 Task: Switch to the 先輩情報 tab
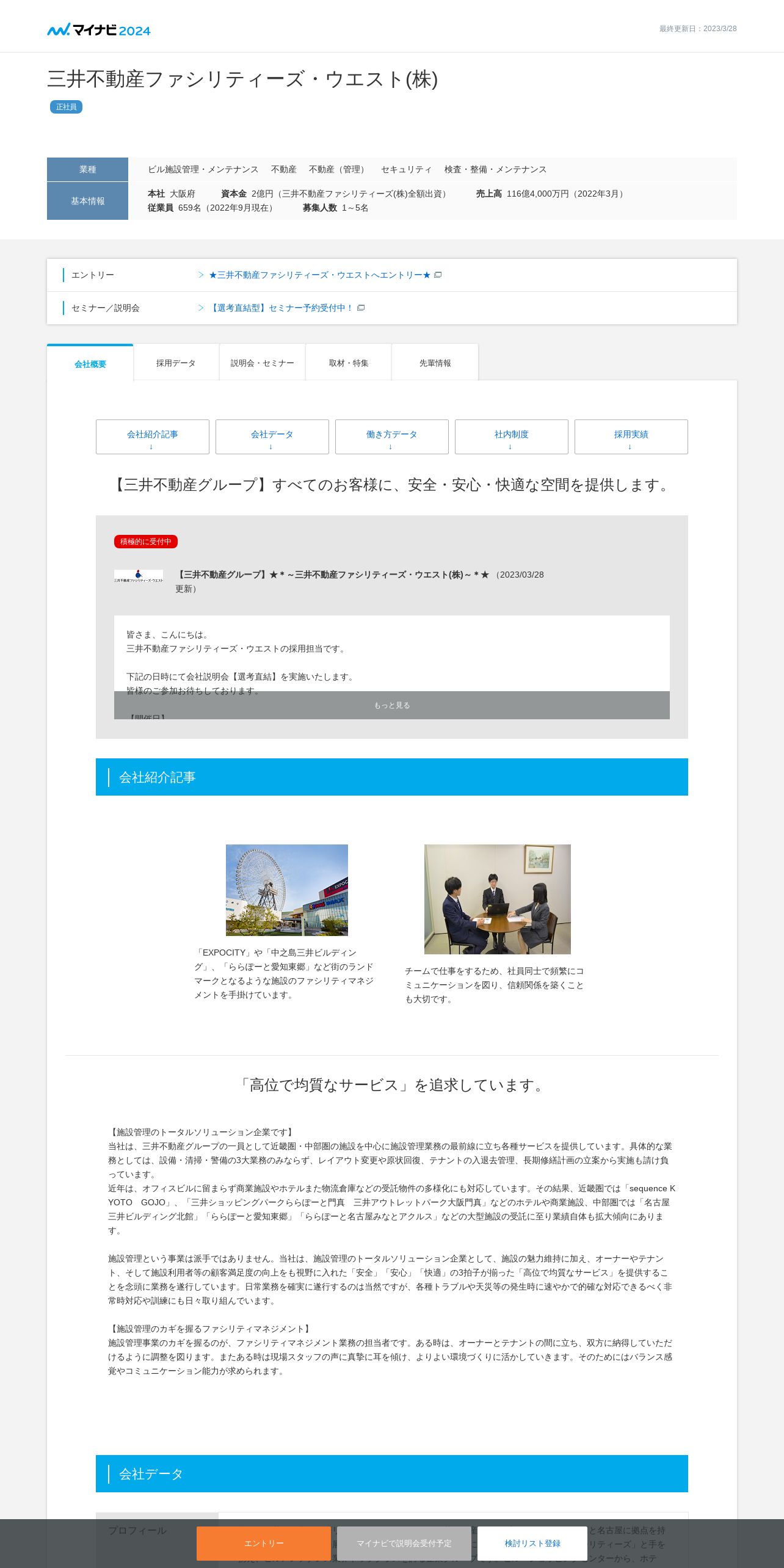point(435,363)
